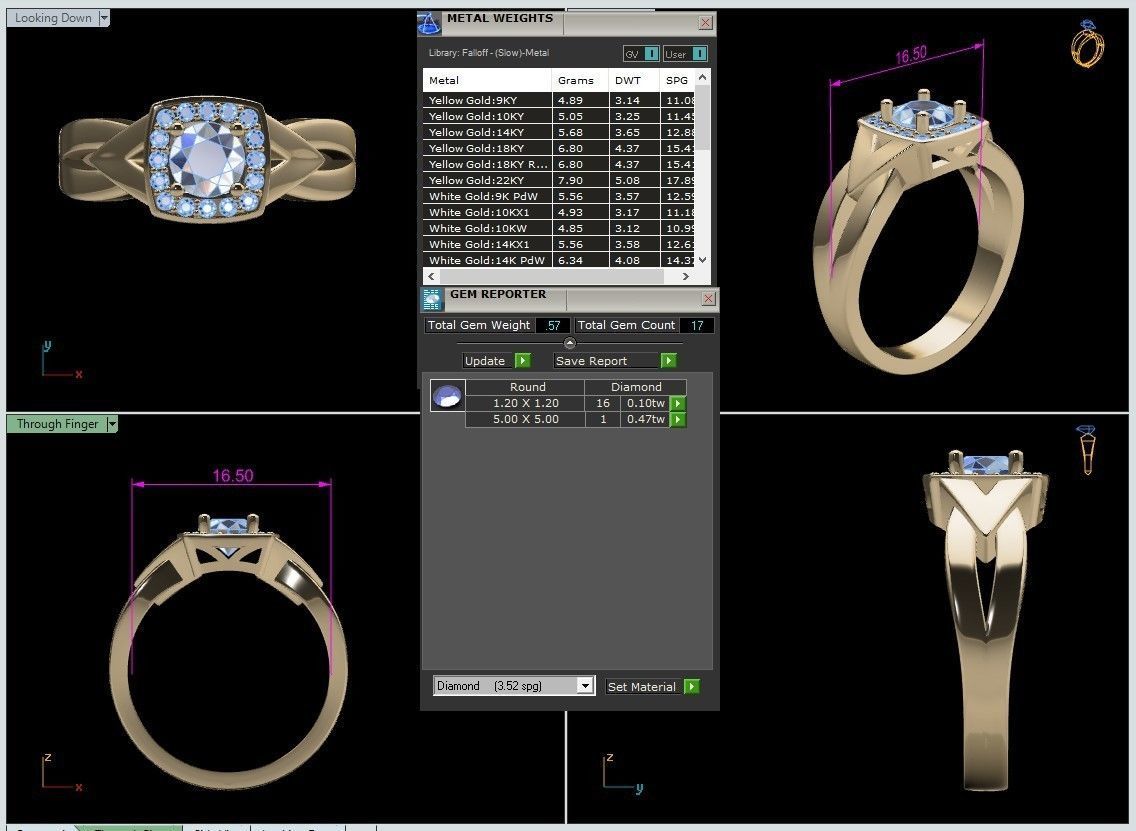This screenshot has width=1136, height=831.
Task: Click metal table scroll-right arrow
Action: click(685, 276)
